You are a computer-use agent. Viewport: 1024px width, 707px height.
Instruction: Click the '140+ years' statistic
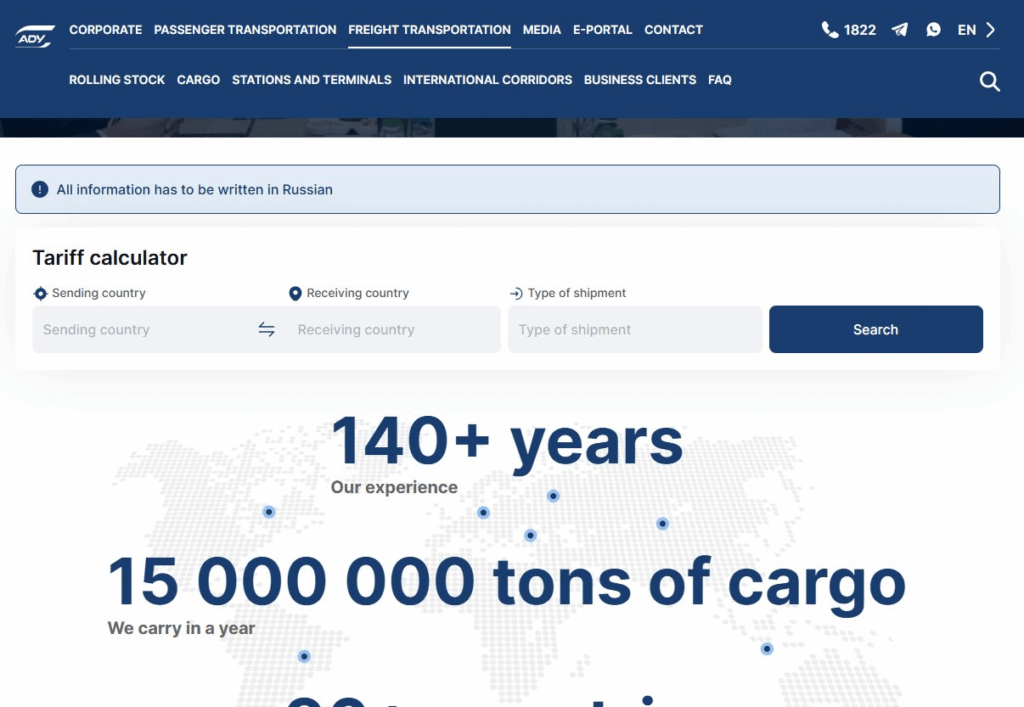tap(507, 443)
